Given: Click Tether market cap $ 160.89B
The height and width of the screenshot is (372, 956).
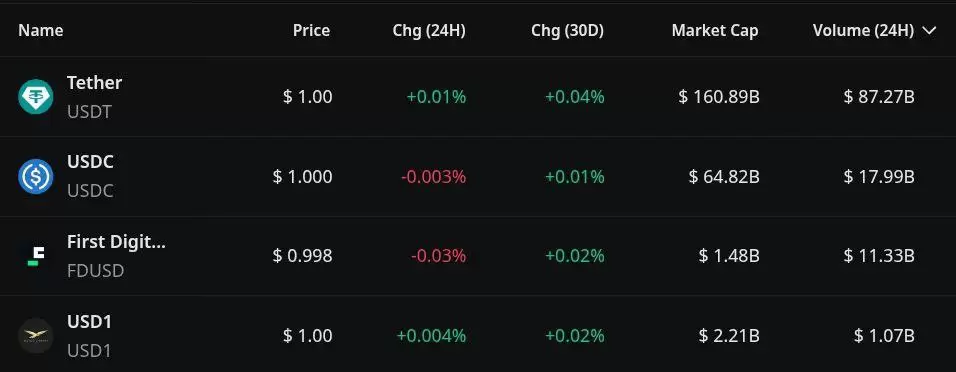Looking at the screenshot, I should pyautogui.click(x=719, y=97).
